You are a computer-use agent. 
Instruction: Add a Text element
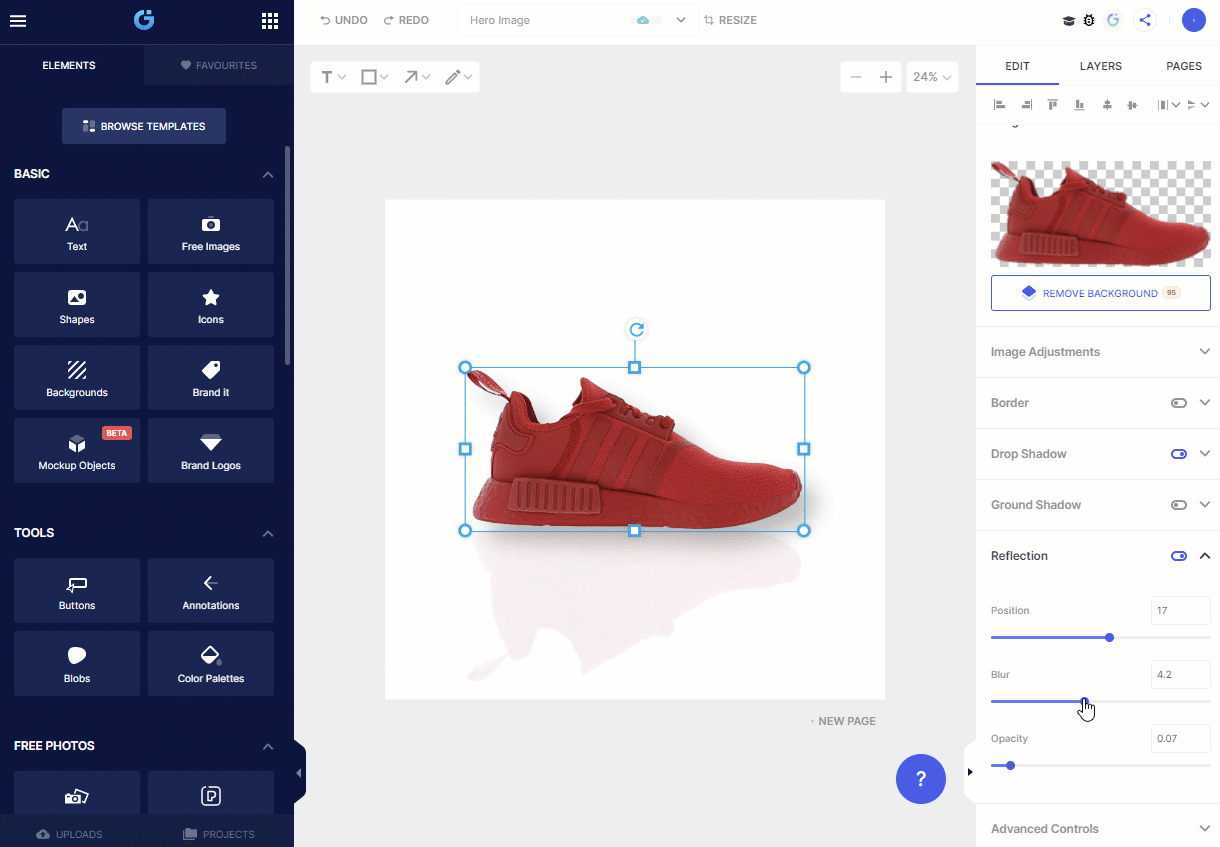(x=77, y=232)
